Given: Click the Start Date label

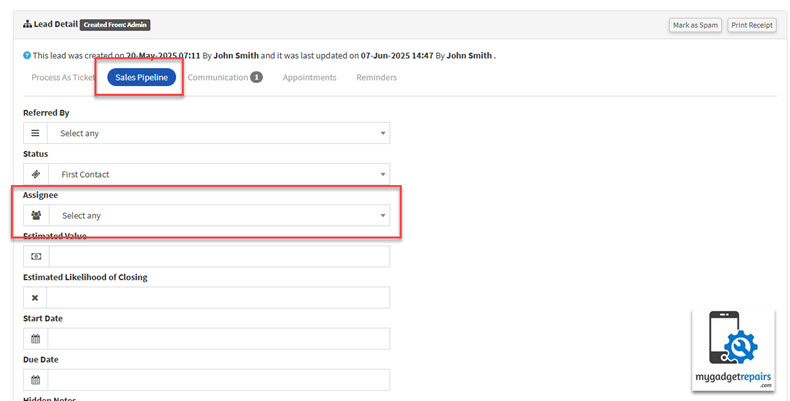Looking at the screenshot, I should point(43,318).
